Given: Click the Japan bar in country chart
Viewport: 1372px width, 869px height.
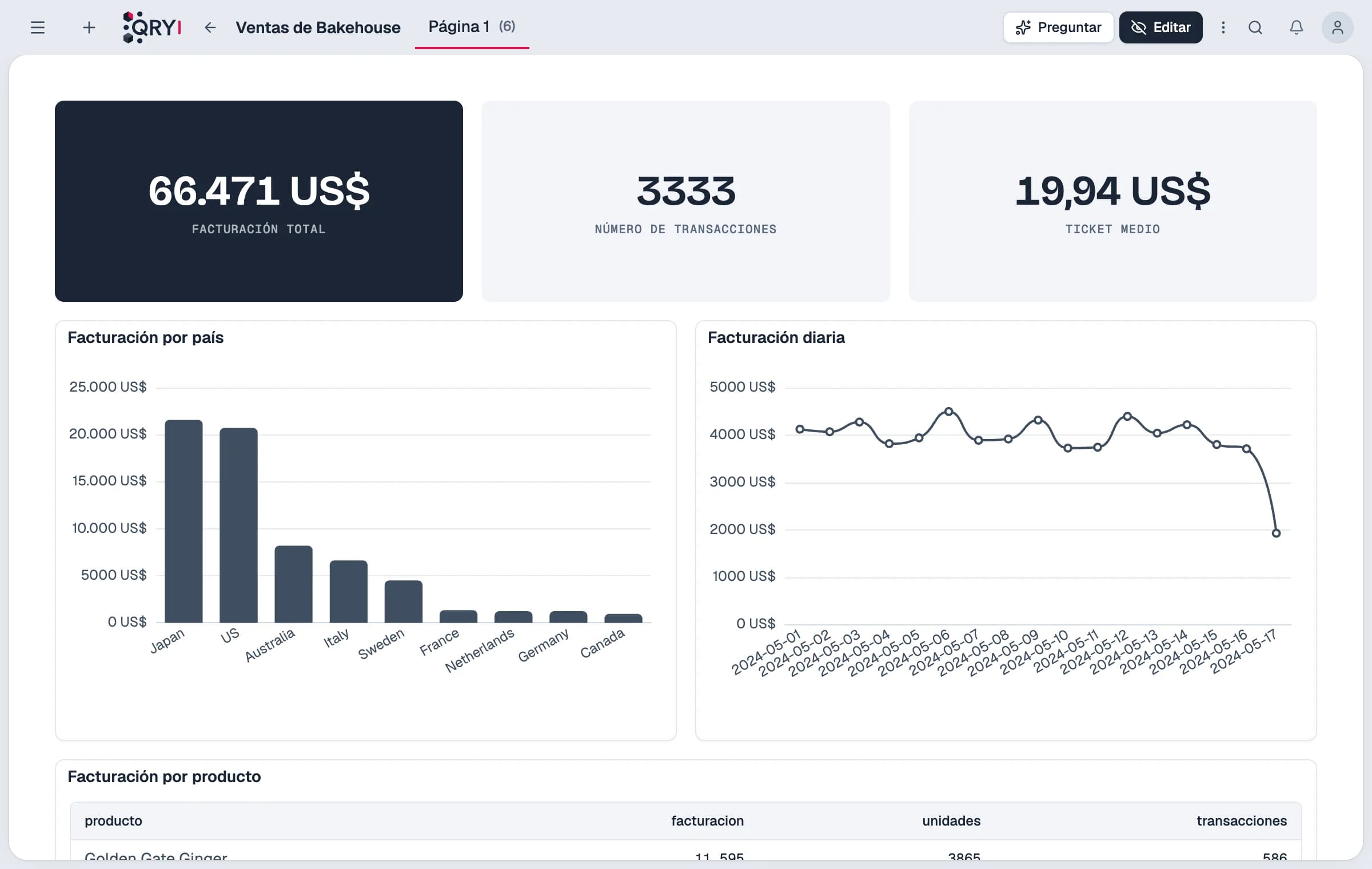Looking at the screenshot, I should 184,521.
